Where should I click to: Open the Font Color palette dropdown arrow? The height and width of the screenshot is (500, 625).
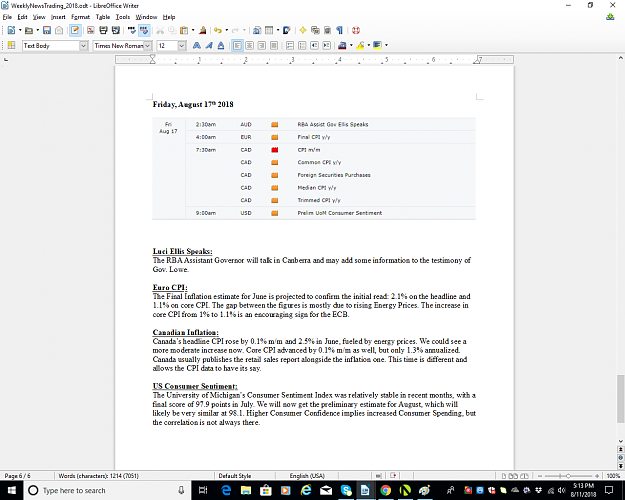pyautogui.click(x=351, y=45)
